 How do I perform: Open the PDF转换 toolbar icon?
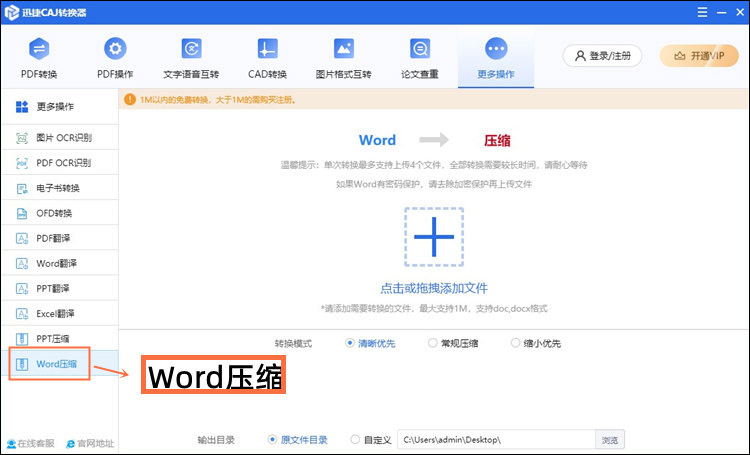coord(39,49)
